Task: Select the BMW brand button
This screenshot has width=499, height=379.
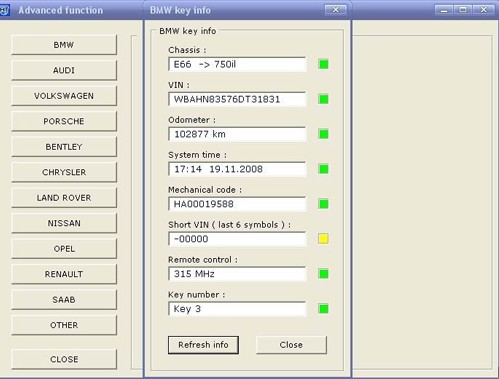Action: pyautogui.click(x=64, y=45)
